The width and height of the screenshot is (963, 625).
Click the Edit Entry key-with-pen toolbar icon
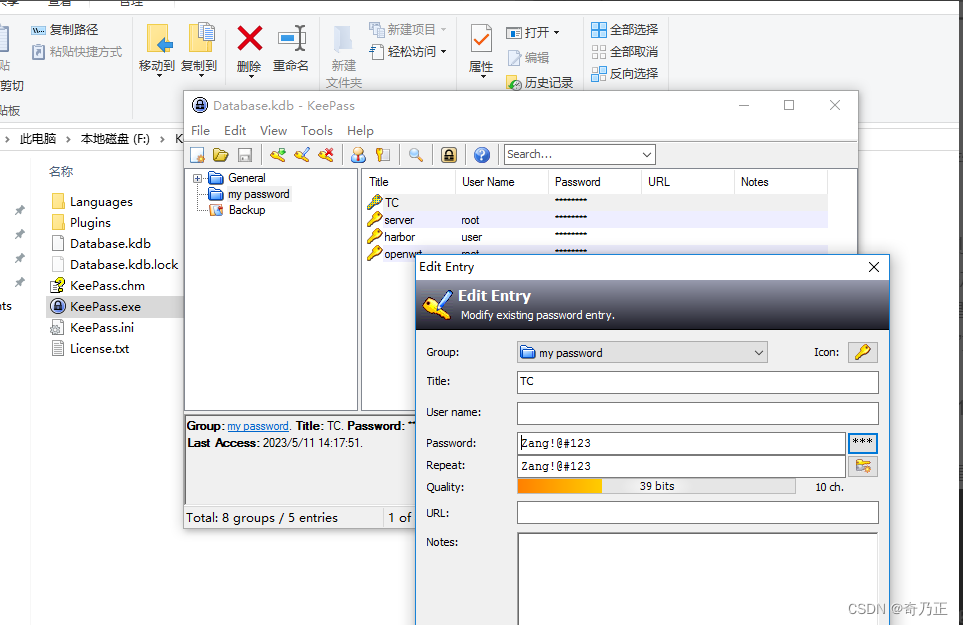click(x=302, y=155)
